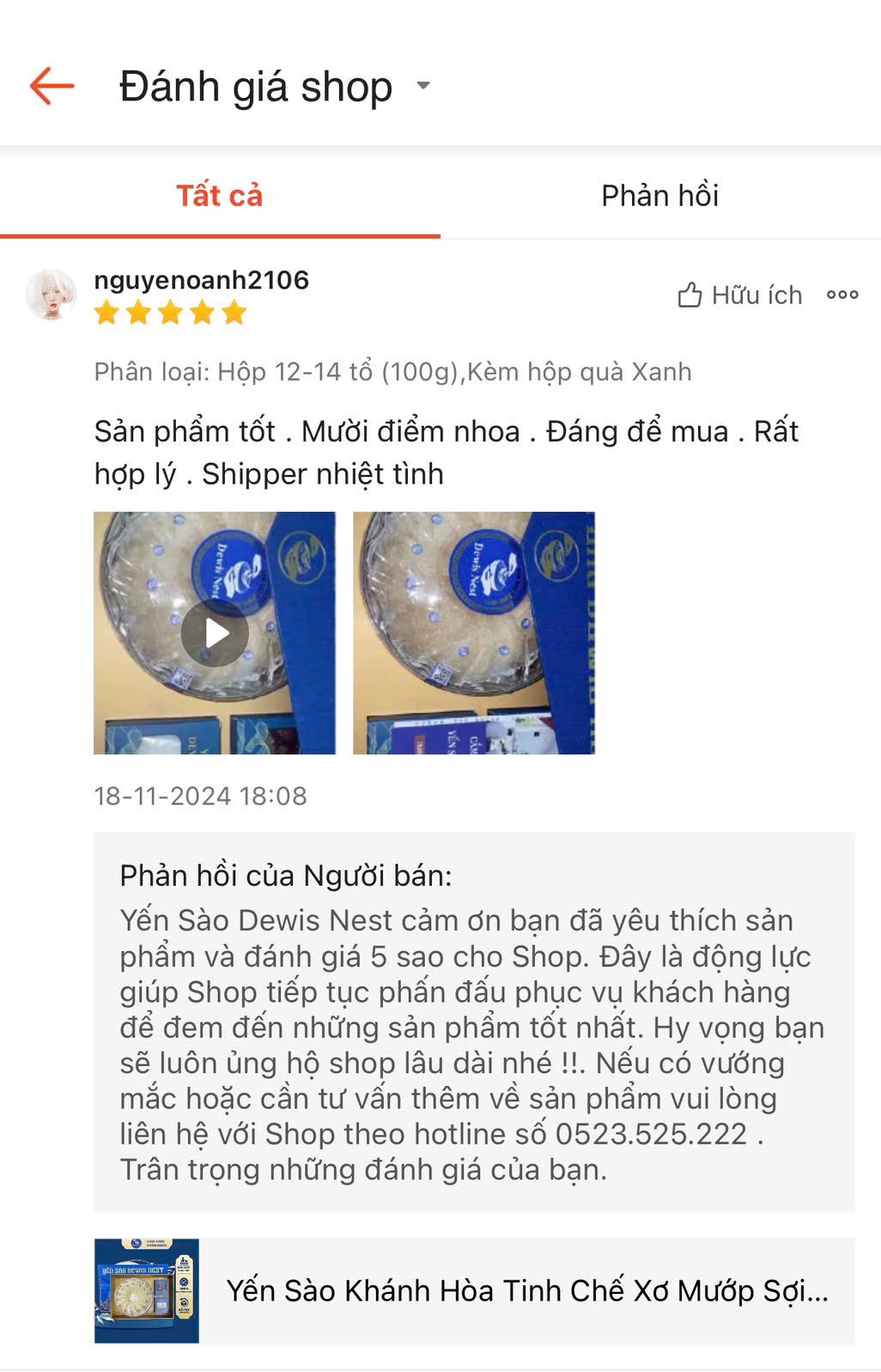Open the Yến Sào product thumbnail image
The width and height of the screenshot is (881, 1372).
[x=147, y=1290]
